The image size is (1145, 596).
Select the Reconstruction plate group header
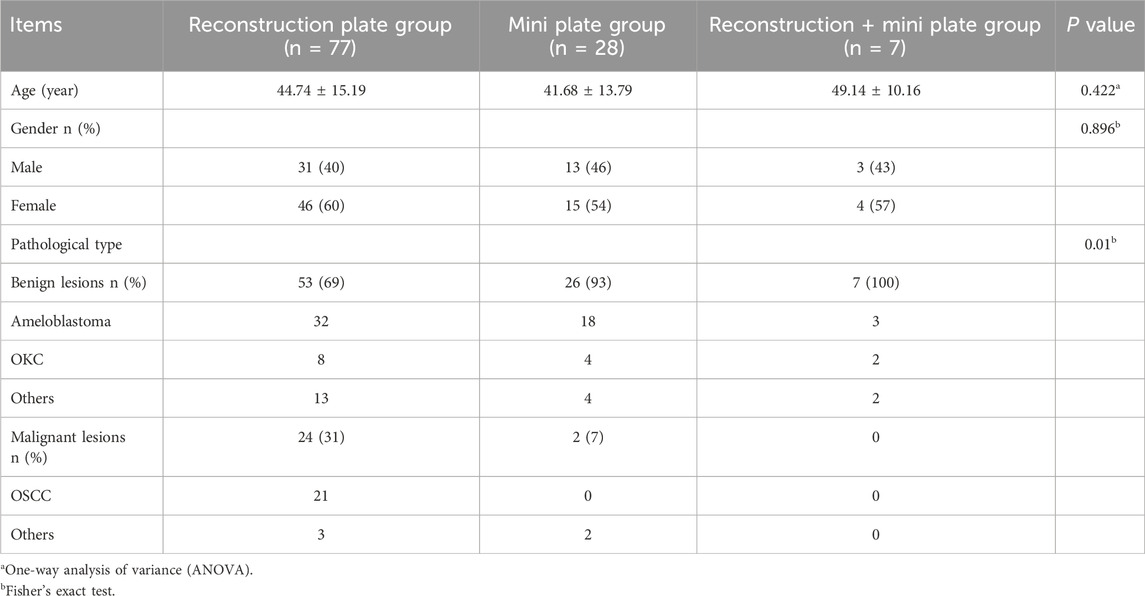pos(322,35)
